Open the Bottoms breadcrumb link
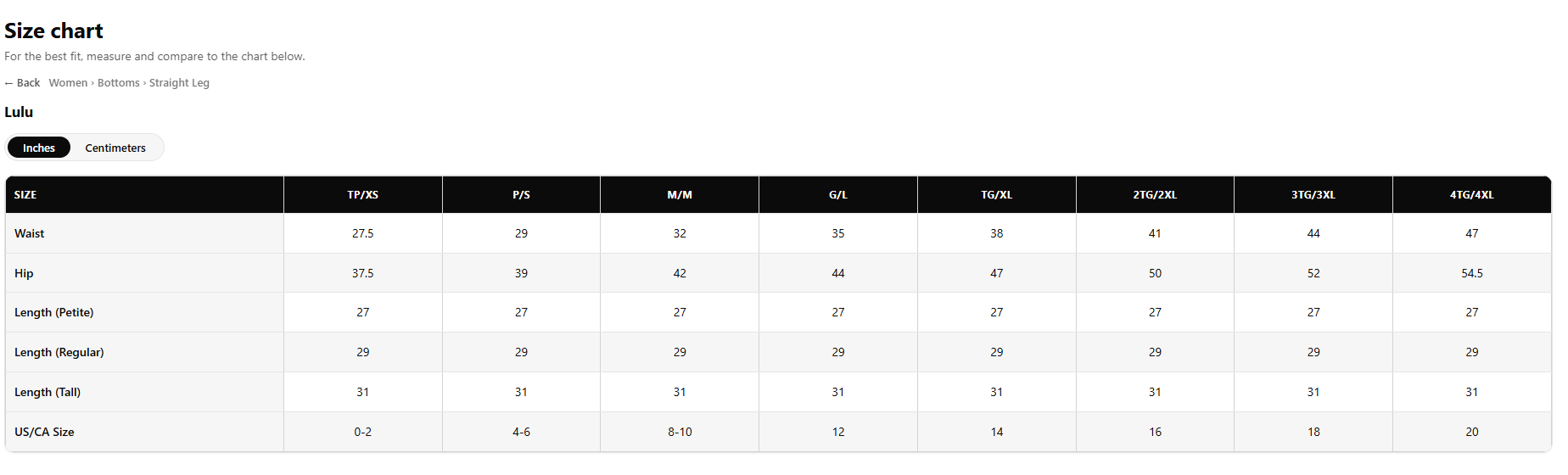Image resolution: width=1568 pixels, height=475 pixels. click(118, 83)
